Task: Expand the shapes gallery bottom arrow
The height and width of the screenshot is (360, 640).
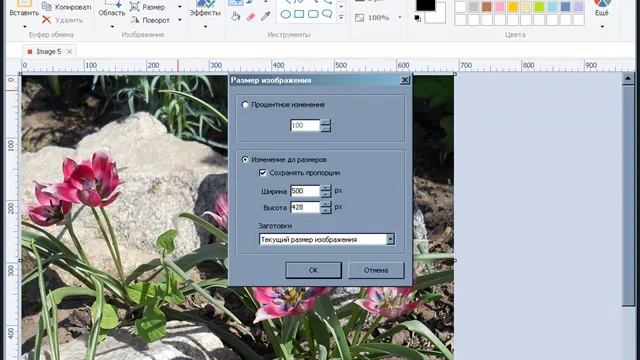Action: [341, 17]
